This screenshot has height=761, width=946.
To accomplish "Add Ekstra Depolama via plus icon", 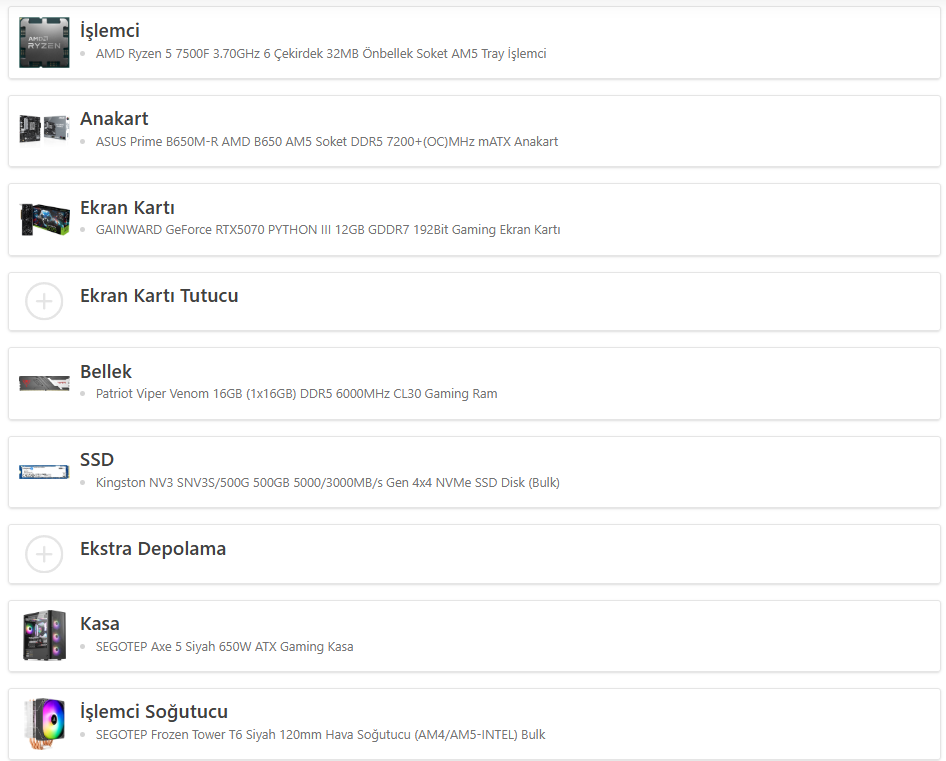I will (44, 554).
